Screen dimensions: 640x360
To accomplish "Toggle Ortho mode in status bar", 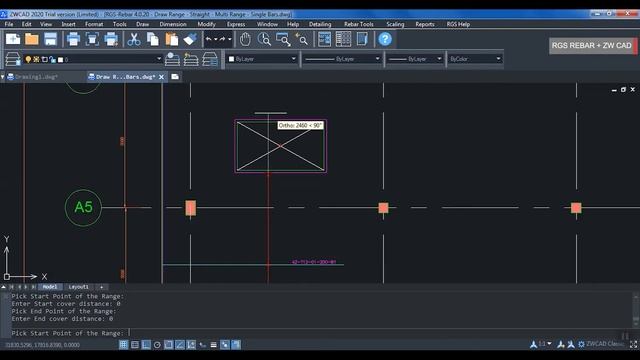I will (x=146, y=345).
